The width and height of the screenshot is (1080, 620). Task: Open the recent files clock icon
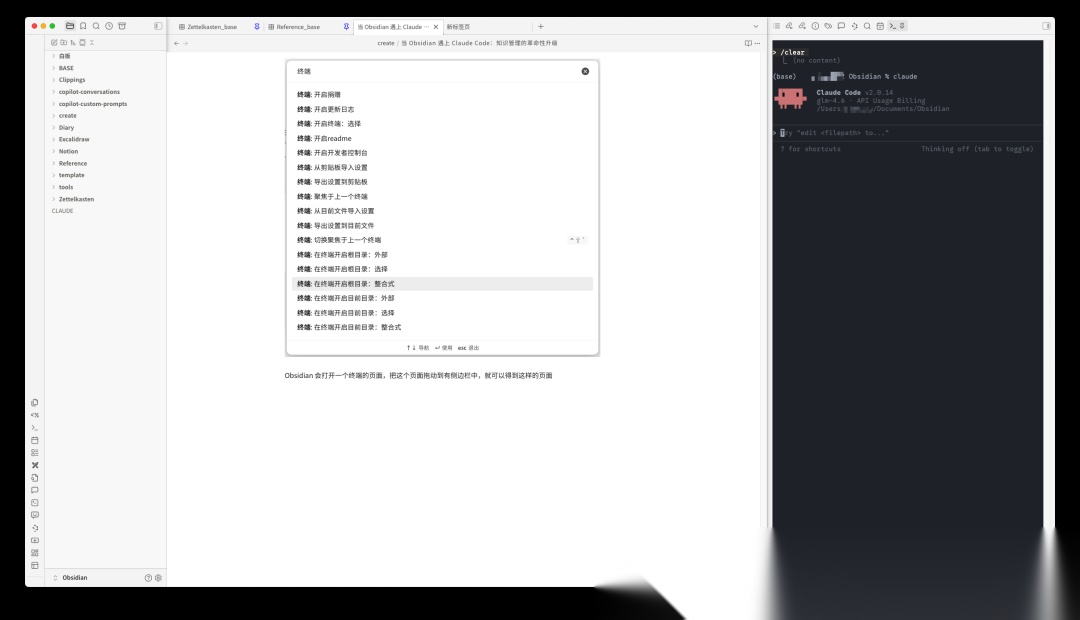tap(109, 26)
